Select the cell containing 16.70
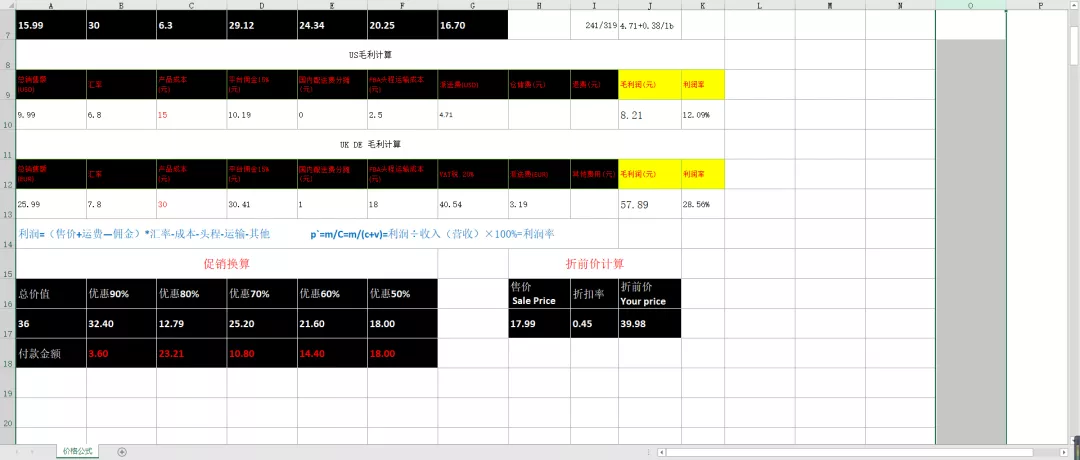Image resolution: width=1080 pixels, height=460 pixels. tap(472, 25)
